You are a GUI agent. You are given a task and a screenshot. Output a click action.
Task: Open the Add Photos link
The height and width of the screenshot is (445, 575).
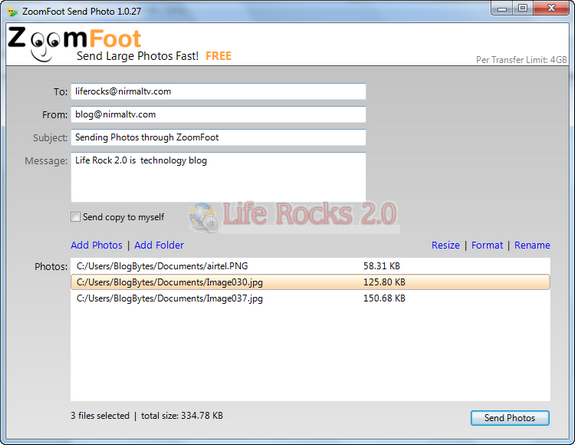coord(96,245)
